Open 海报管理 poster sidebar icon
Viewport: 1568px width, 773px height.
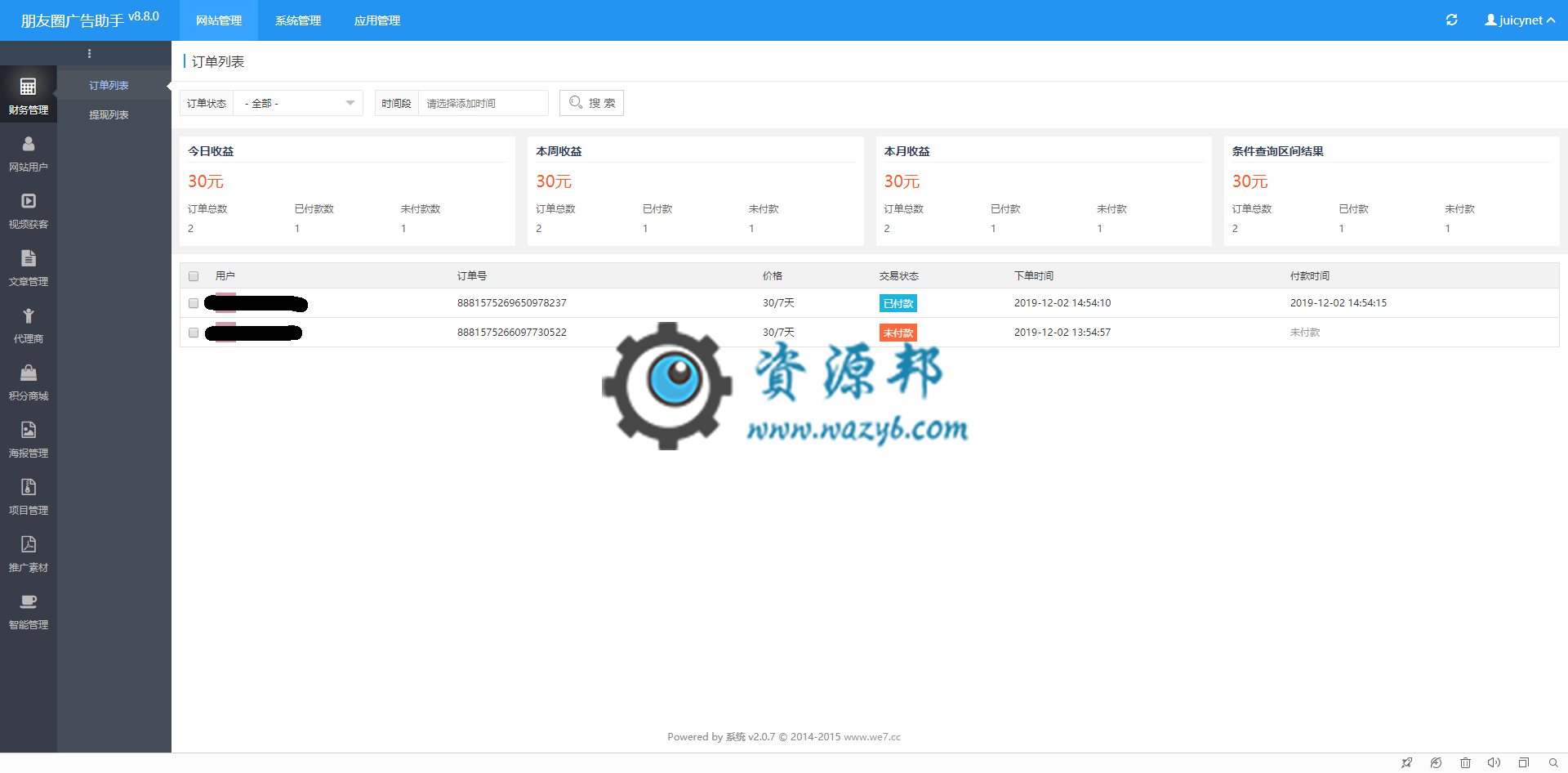click(29, 438)
